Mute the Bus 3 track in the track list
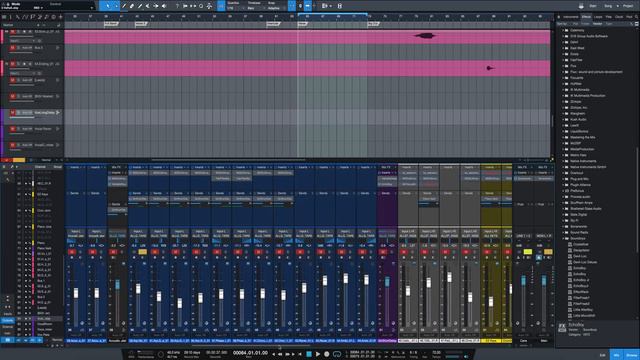Viewport: 640px width, 360px height. 12,48
